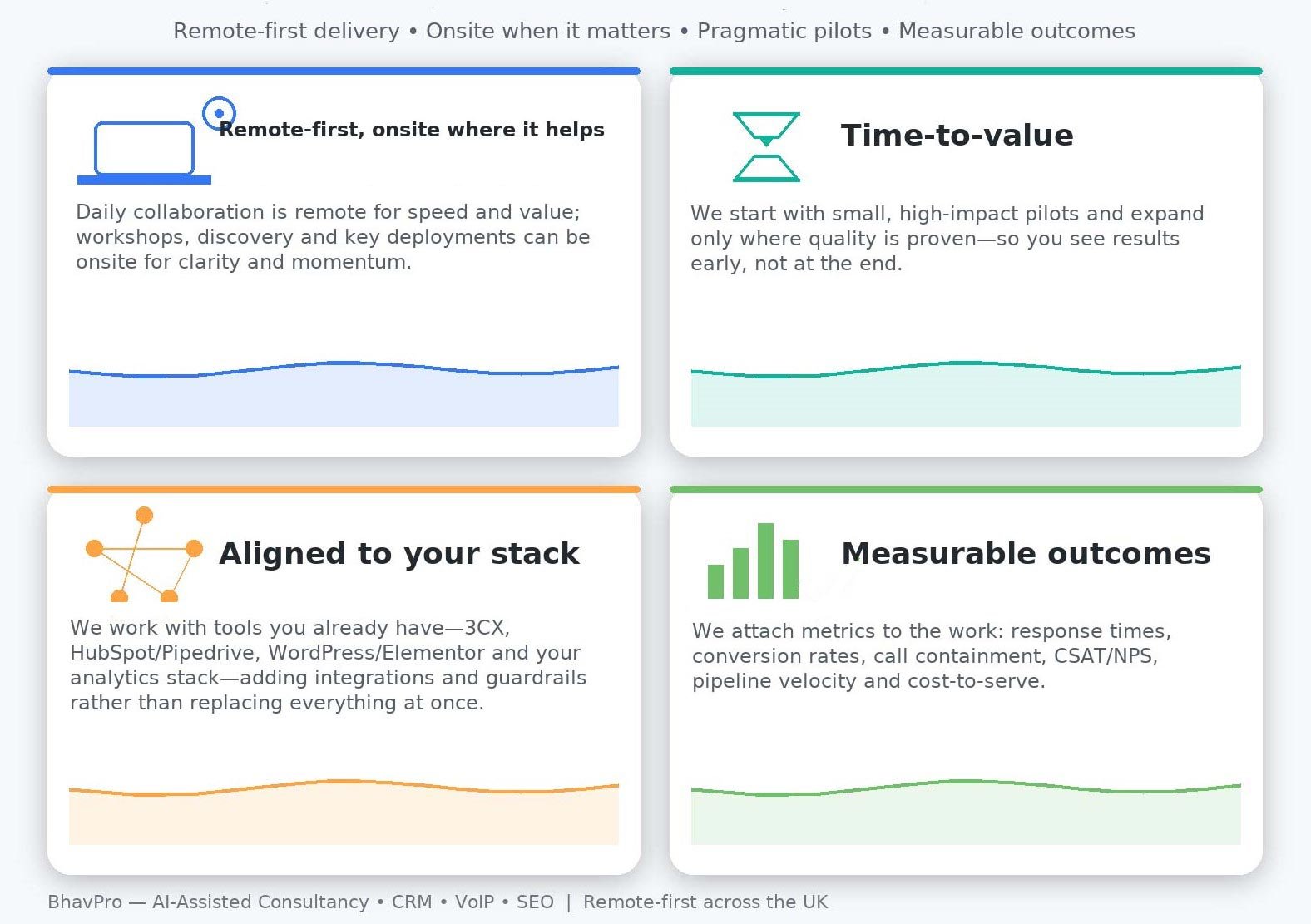Select the "Remote-first, onsite where it helps" heading
Viewport: 1311px width, 924px height.
(412, 130)
